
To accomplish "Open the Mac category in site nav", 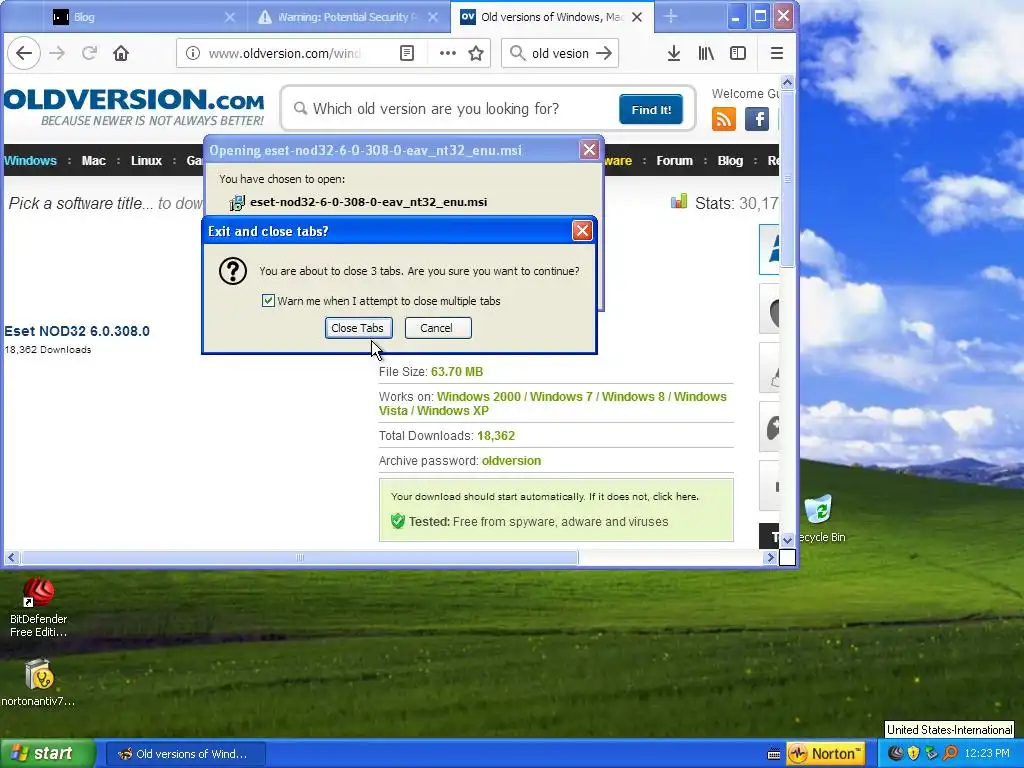I will (x=93, y=161).
